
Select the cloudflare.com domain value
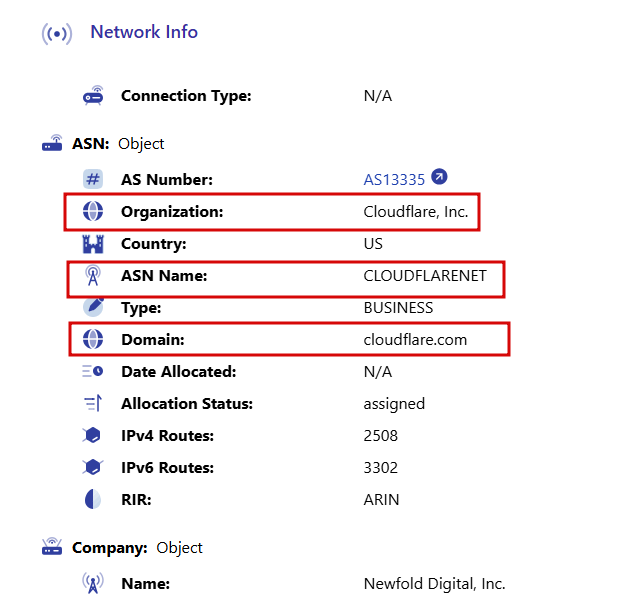(x=415, y=340)
